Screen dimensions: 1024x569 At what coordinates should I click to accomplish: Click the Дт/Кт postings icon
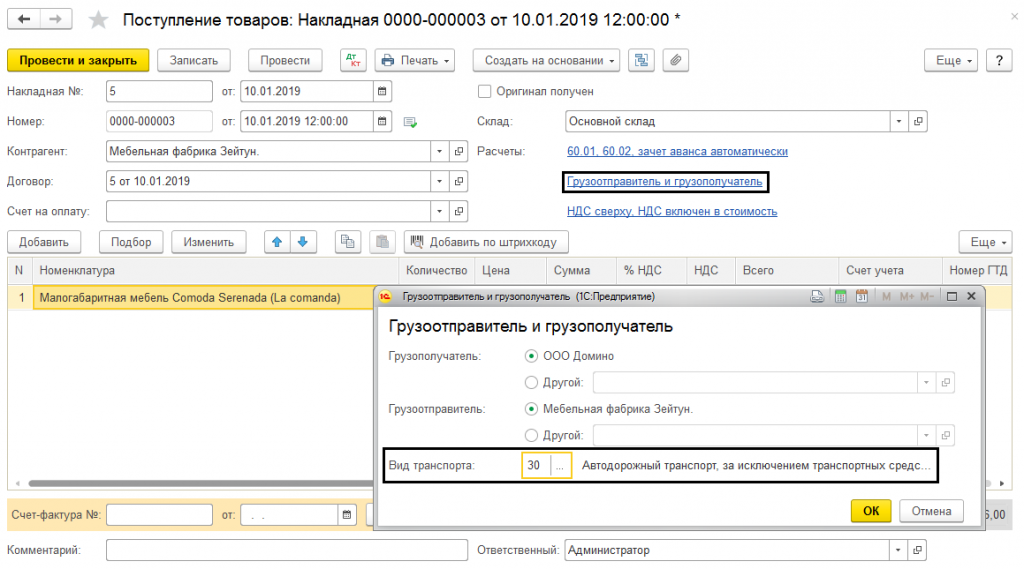pyautogui.click(x=353, y=60)
